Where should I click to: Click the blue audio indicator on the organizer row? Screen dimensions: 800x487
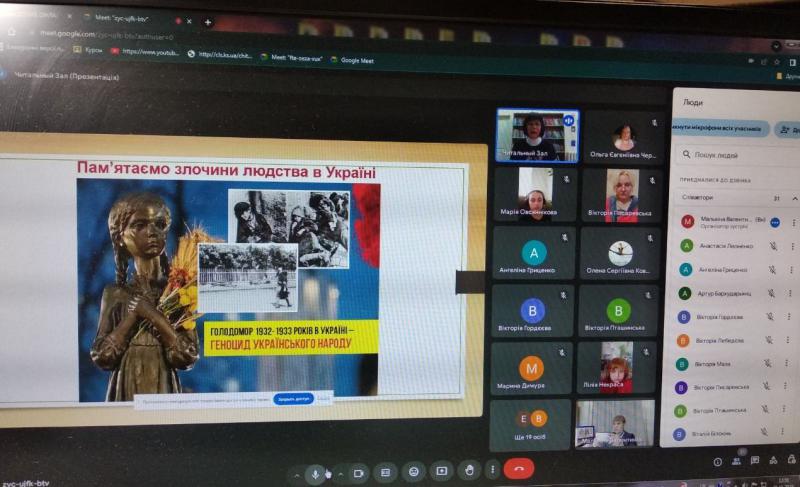pyautogui.click(x=775, y=223)
